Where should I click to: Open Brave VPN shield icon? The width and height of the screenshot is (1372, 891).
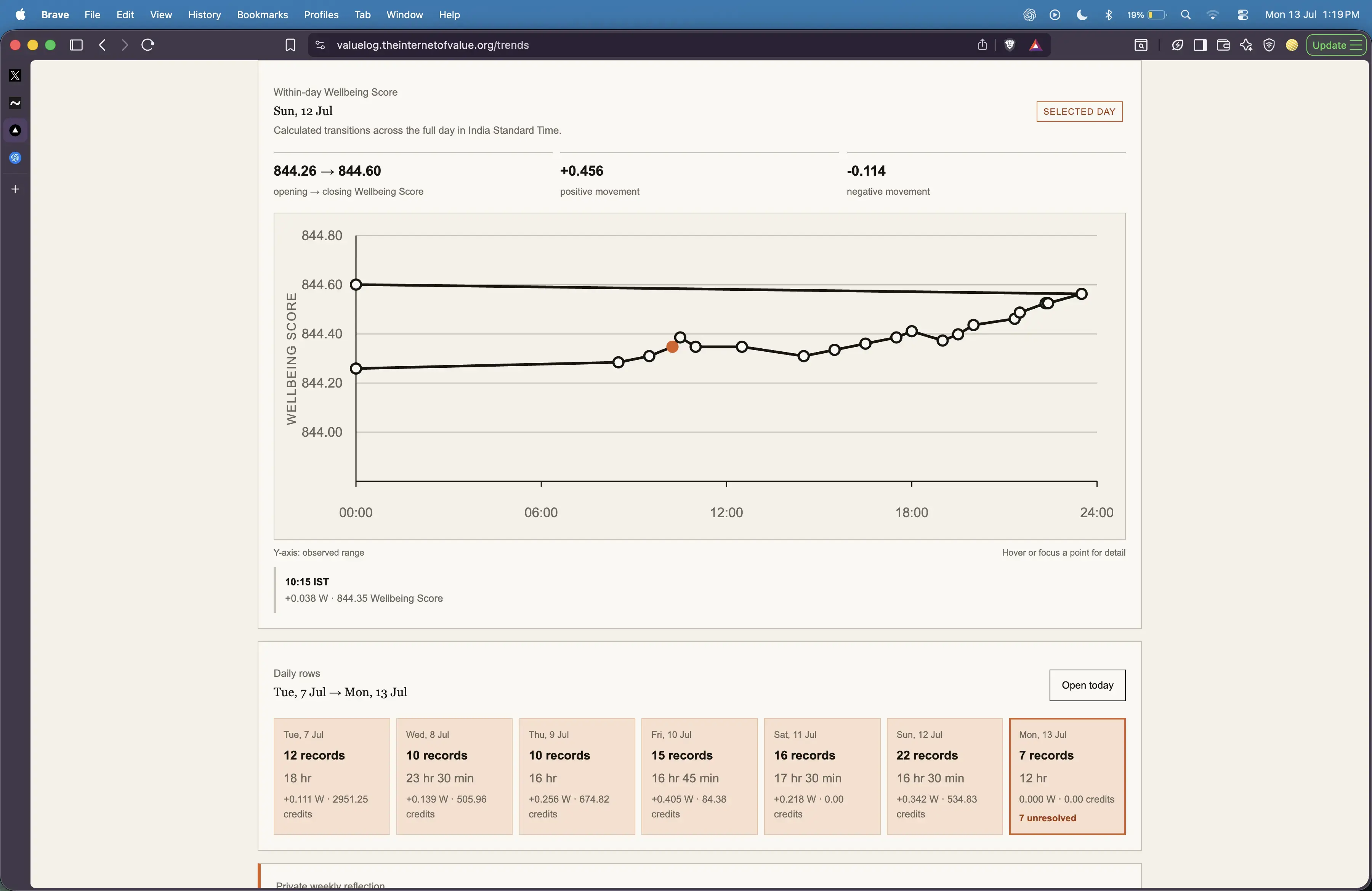click(1269, 45)
